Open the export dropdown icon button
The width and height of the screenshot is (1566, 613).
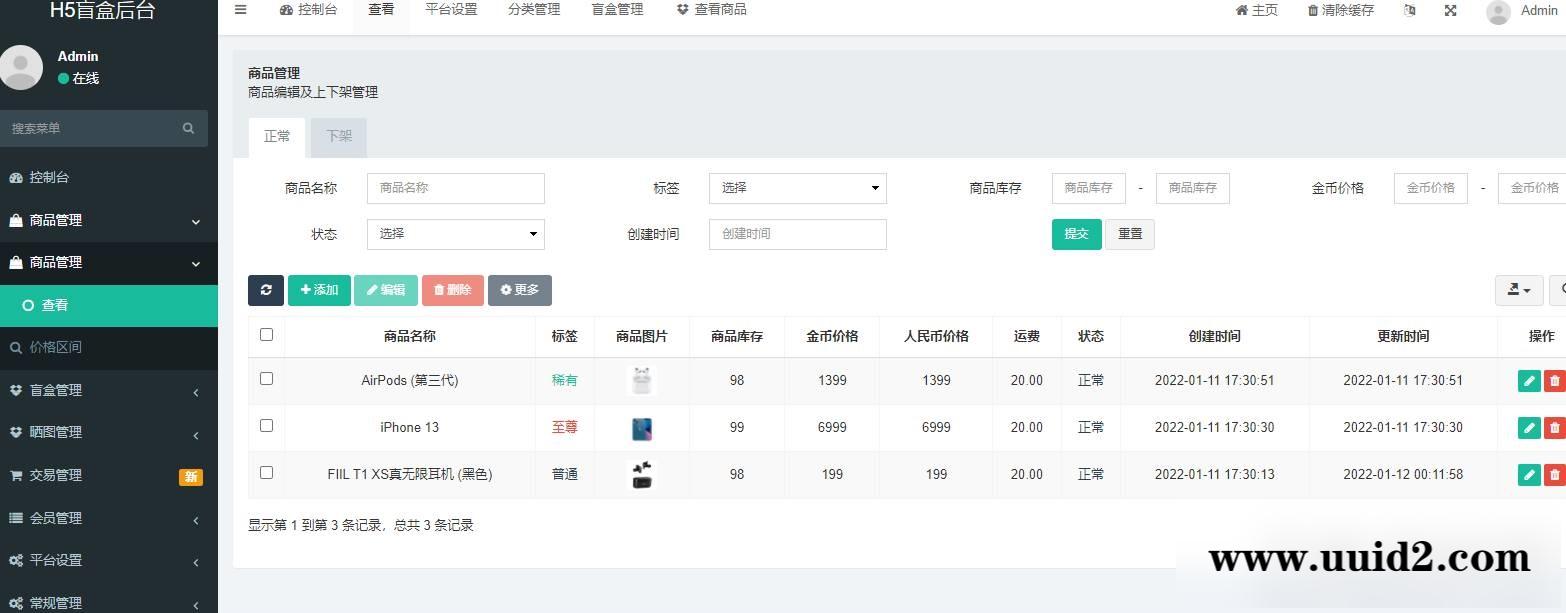tap(1518, 290)
